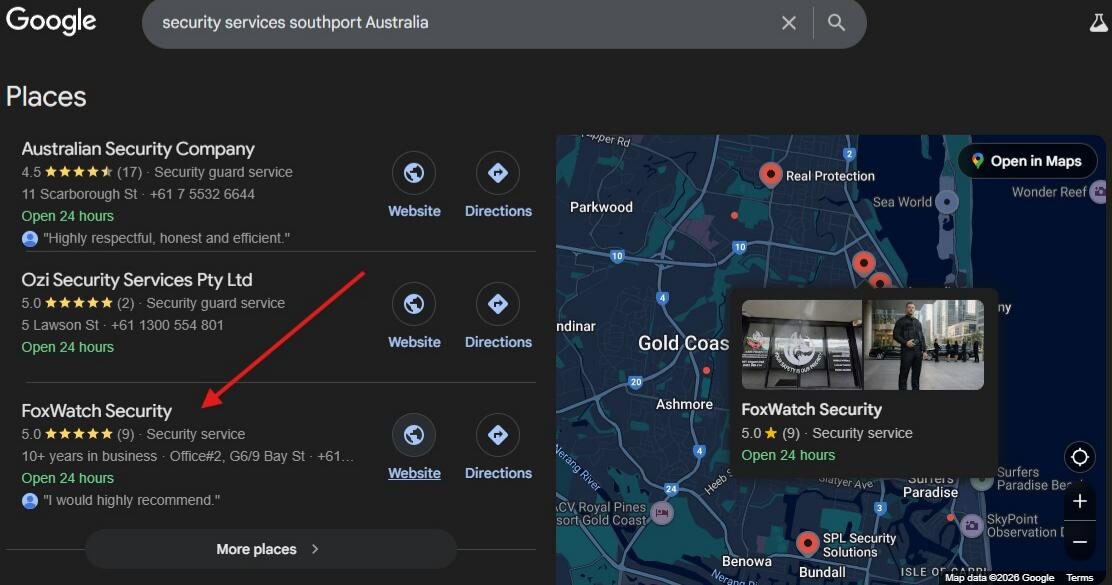The width and height of the screenshot is (1112, 585).
Task: Click the security guard photo in map card
Action: pos(923,345)
